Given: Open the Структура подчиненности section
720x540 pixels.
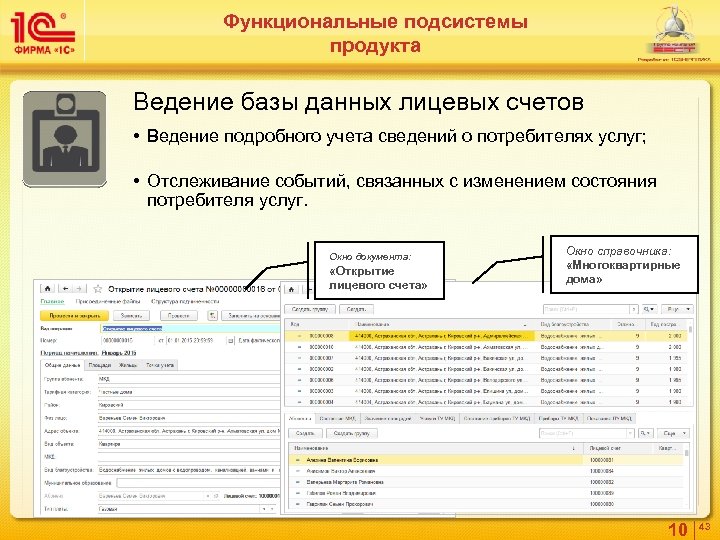Looking at the screenshot, I should tap(185, 302).
